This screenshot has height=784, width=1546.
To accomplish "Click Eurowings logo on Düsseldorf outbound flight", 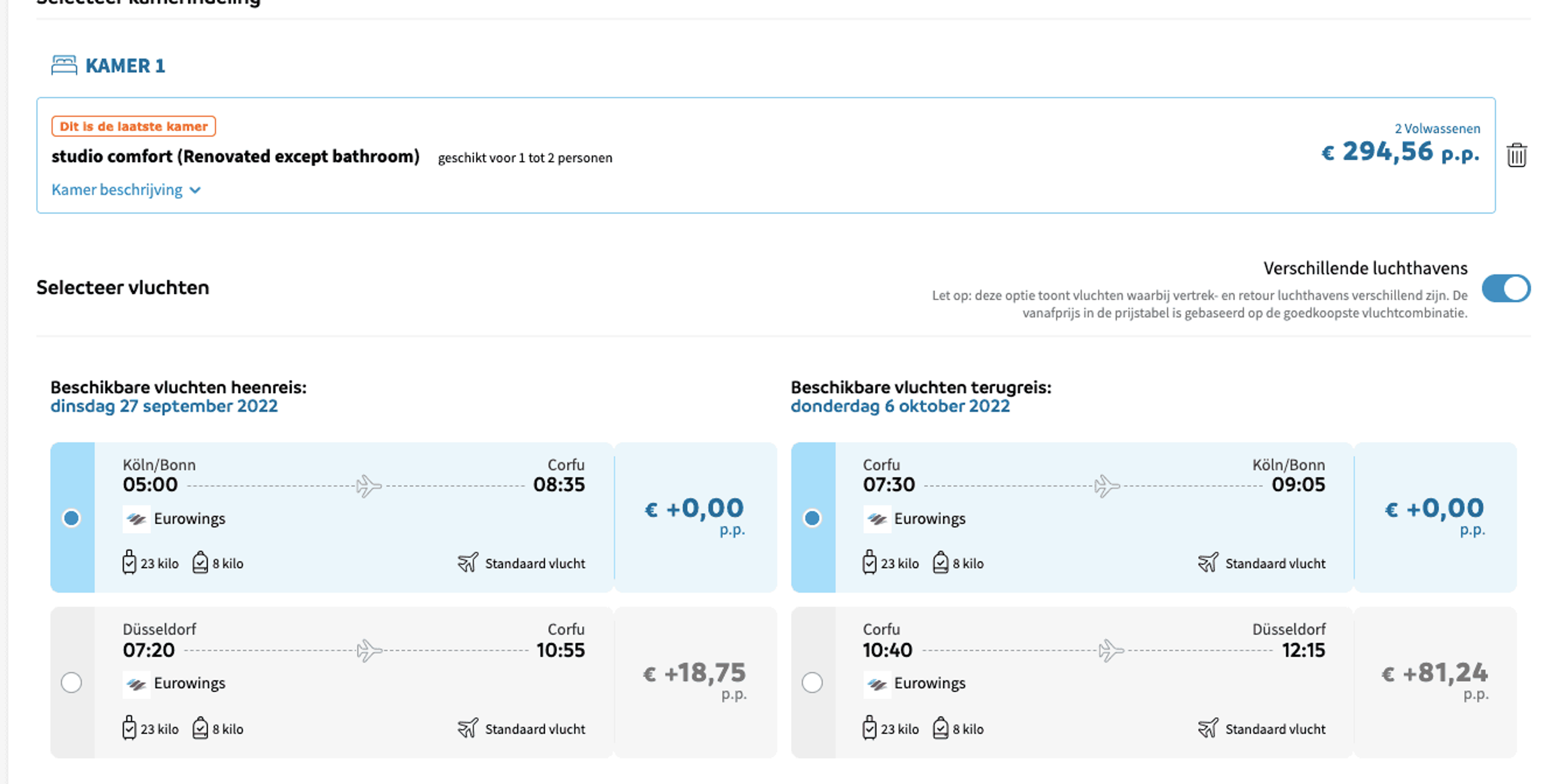I will coord(136,684).
